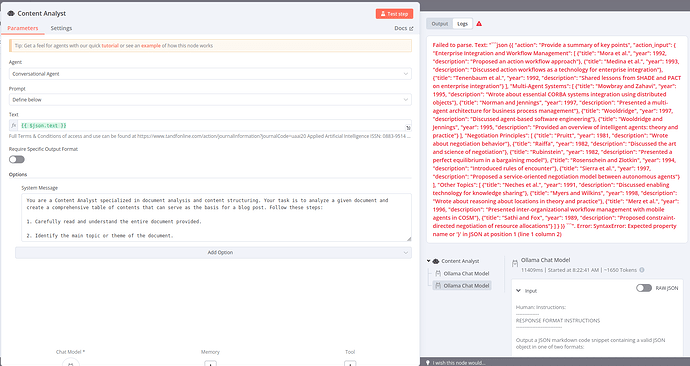Viewport: 690px width, 366px height.
Task: Click the 'RESPONSE FORMAT INSTRUCTIONS' text
Action: 558,321
